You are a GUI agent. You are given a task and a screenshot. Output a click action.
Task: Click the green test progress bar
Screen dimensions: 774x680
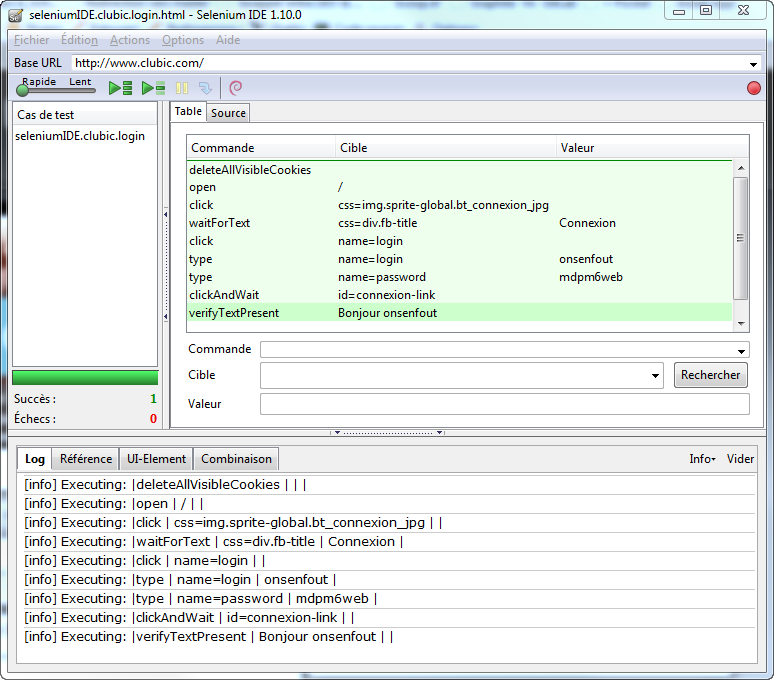[85, 378]
